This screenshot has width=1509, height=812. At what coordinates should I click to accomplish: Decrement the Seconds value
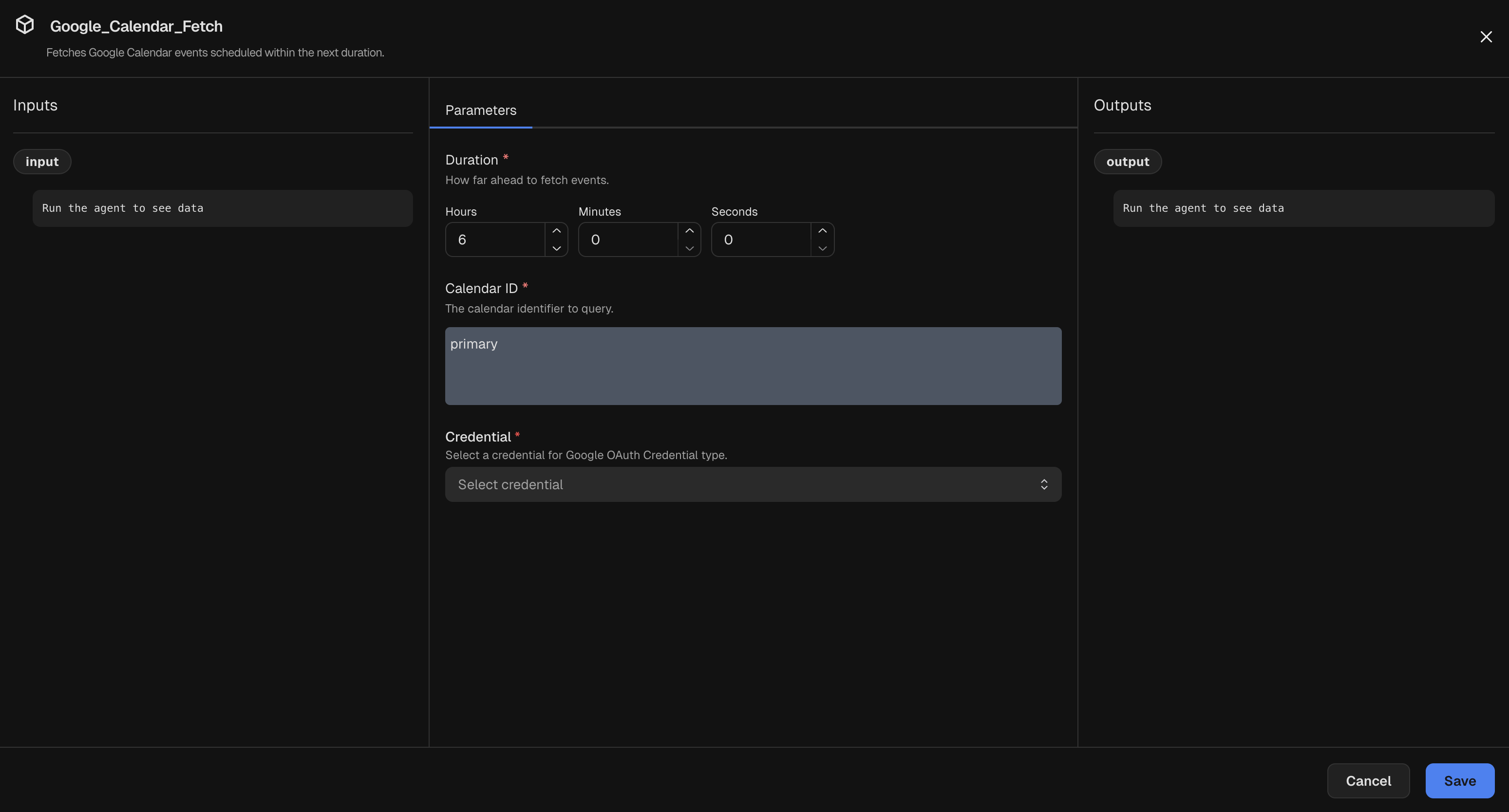(x=823, y=248)
